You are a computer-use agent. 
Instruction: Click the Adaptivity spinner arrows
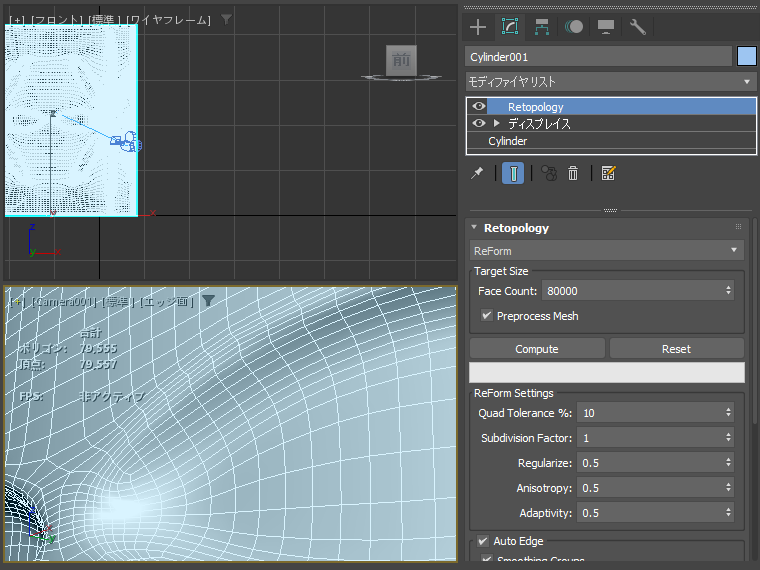coord(728,513)
